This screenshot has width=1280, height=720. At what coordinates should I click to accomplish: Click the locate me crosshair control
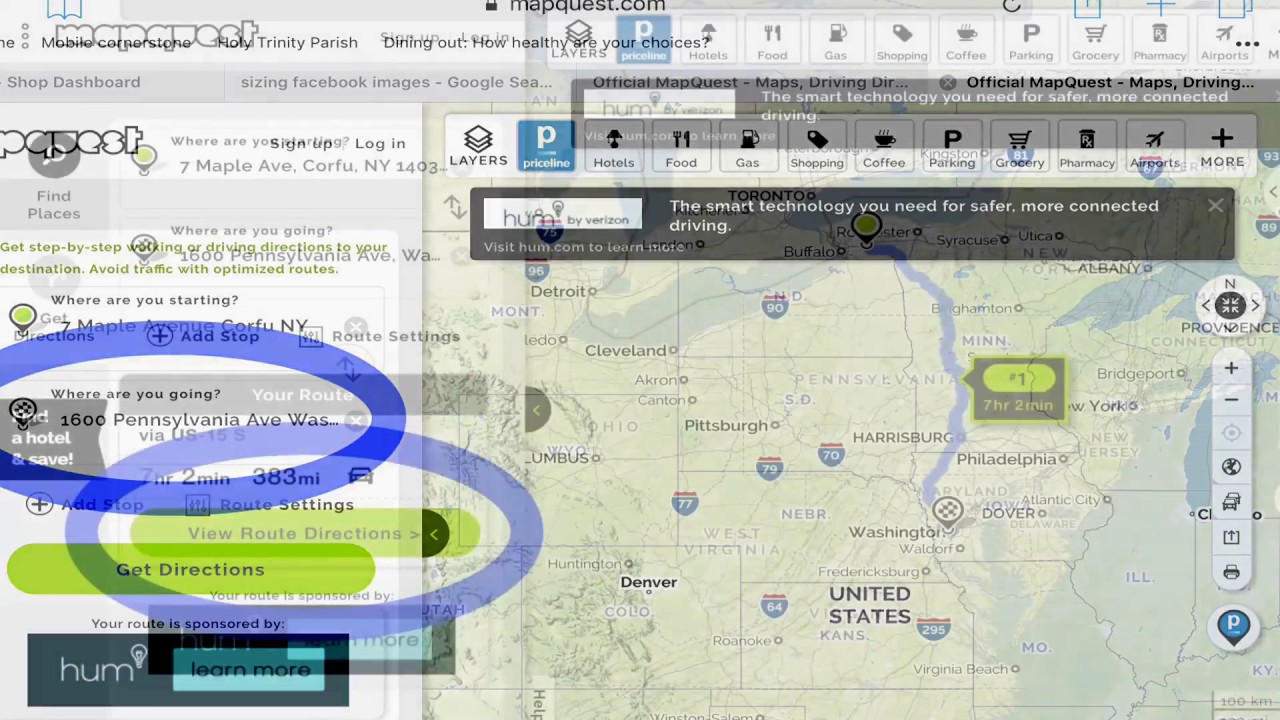coord(1232,433)
